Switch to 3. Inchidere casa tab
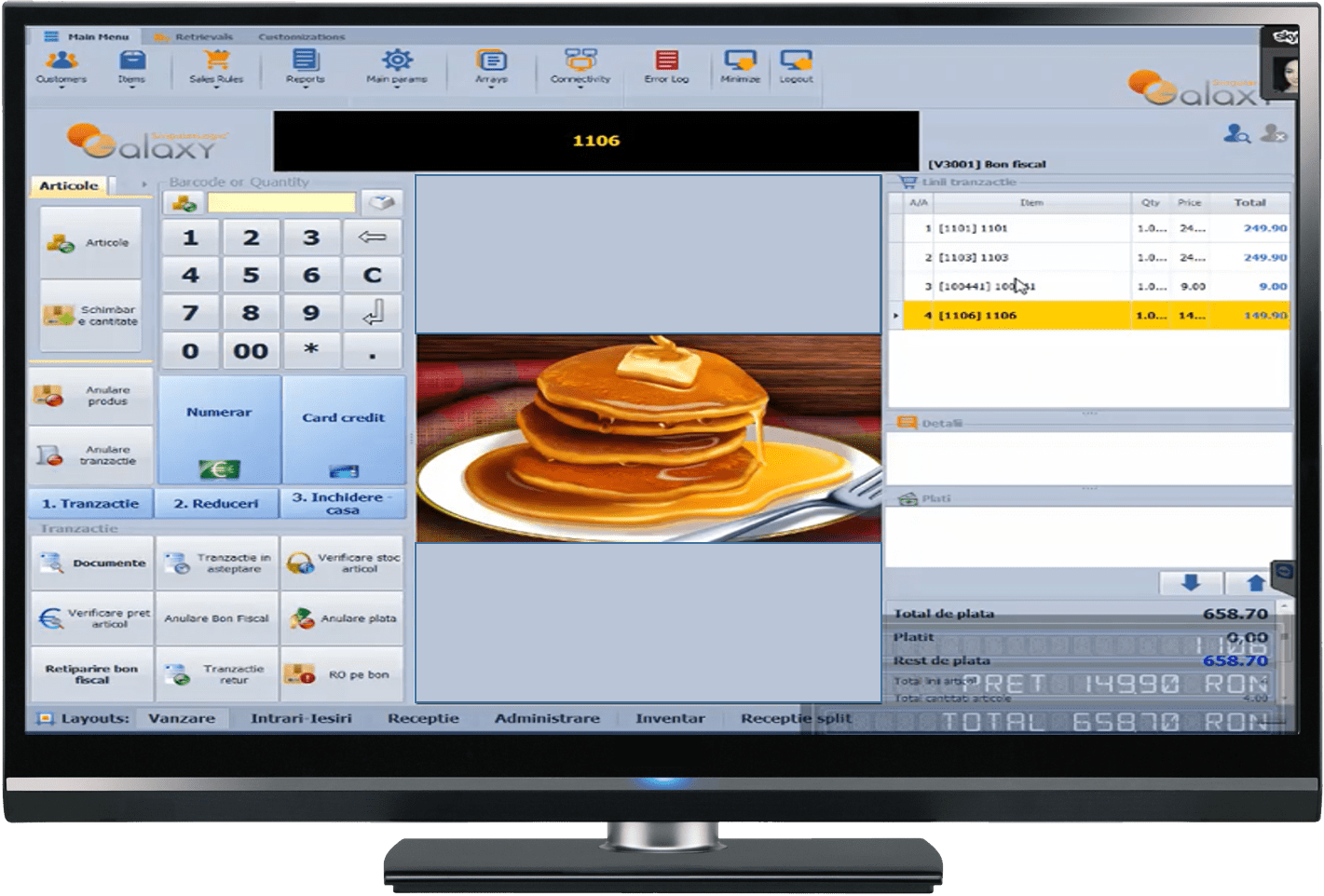 pos(342,503)
